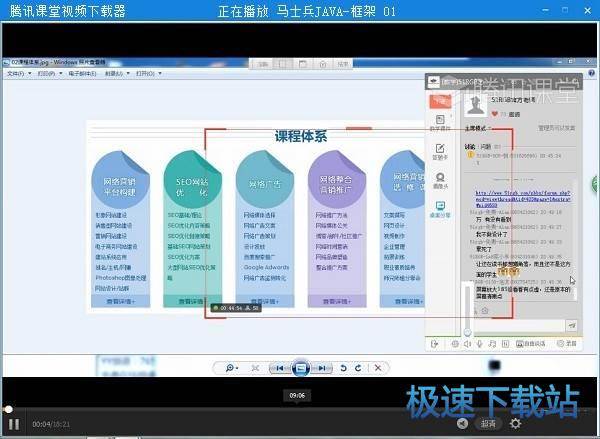This screenshot has height=439, width=600.
Task: Click the heart like icon
Action: point(494,114)
